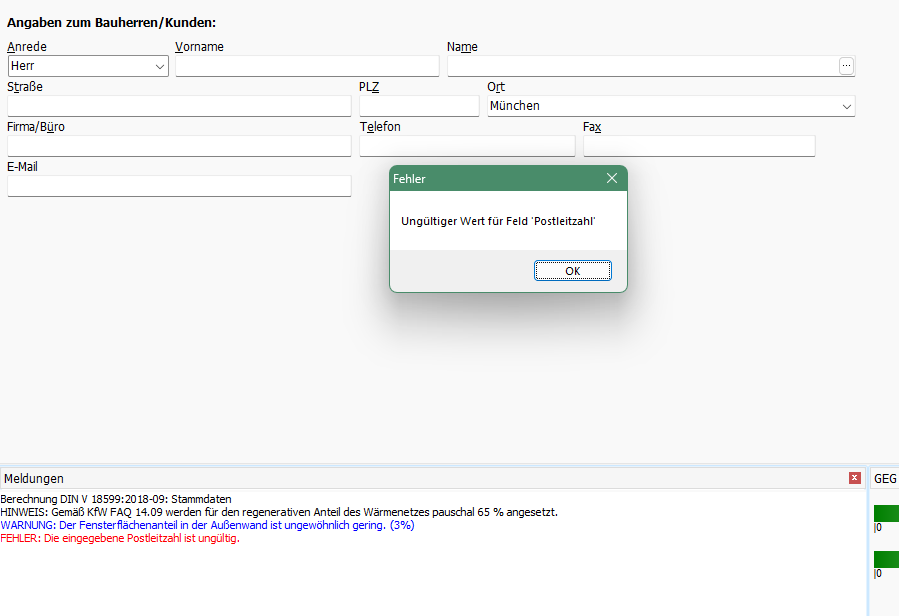Image resolution: width=899 pixels, height=616 pixels.
Task: Focus the Name input field
Action: (x=642, y=66)
